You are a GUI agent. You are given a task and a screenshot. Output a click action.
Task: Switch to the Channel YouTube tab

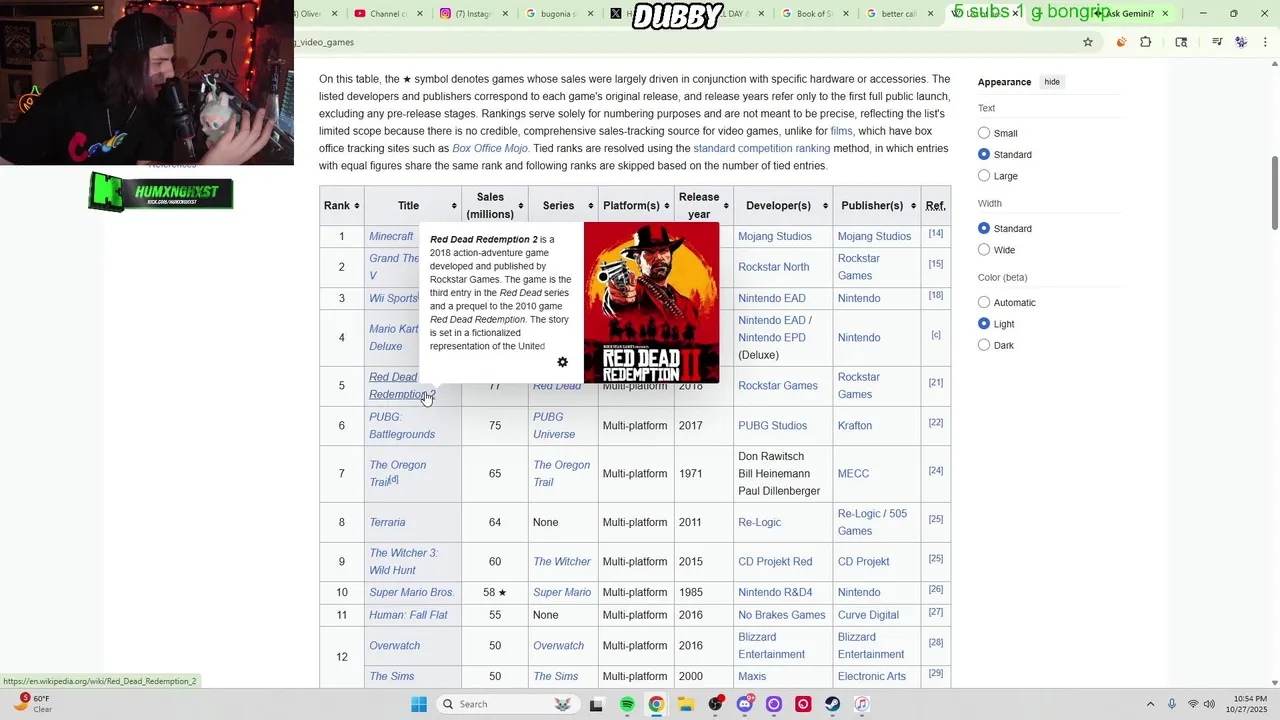click(x=388, y=14)
